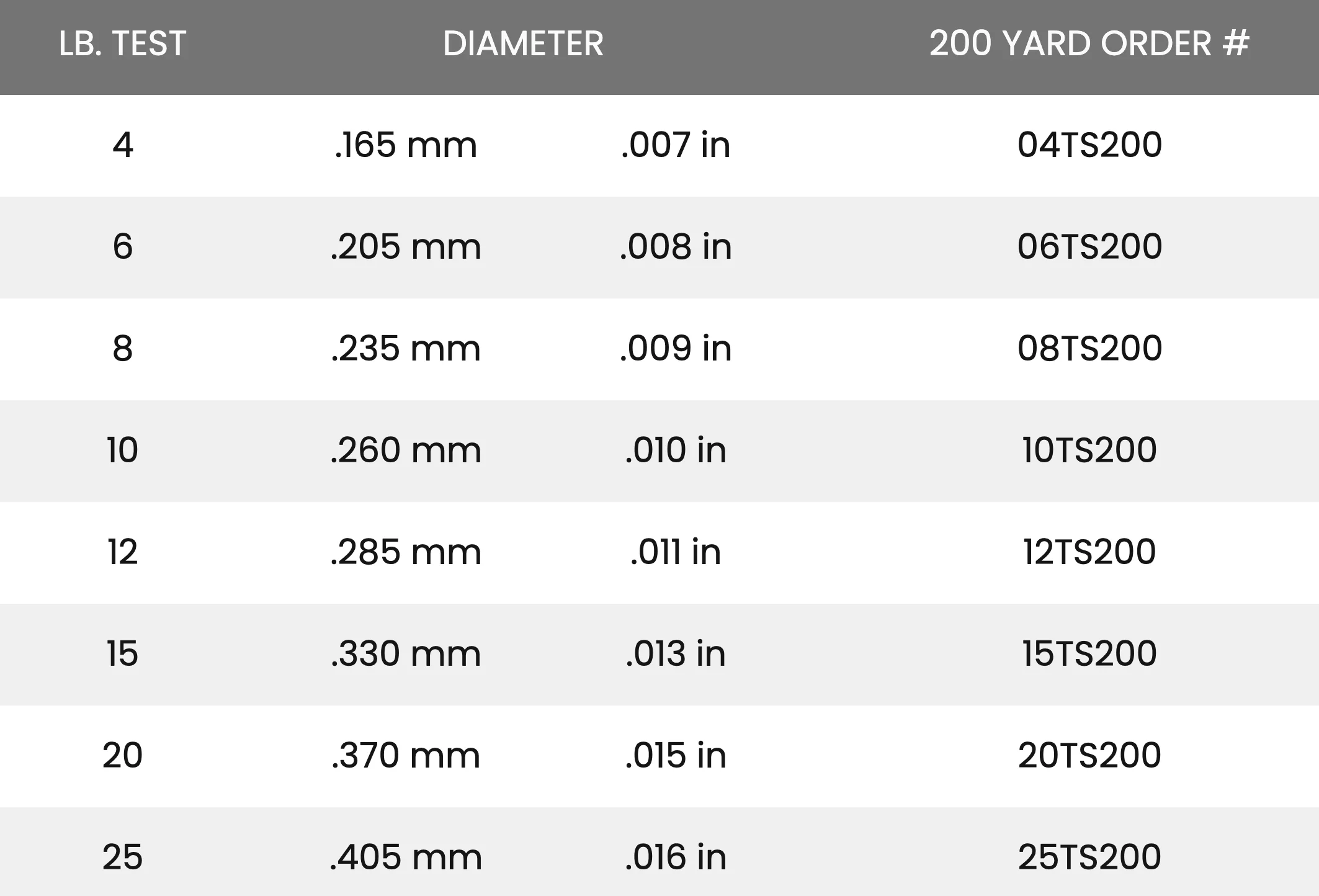Click the 200 YARD ORDER # header

1089,44
